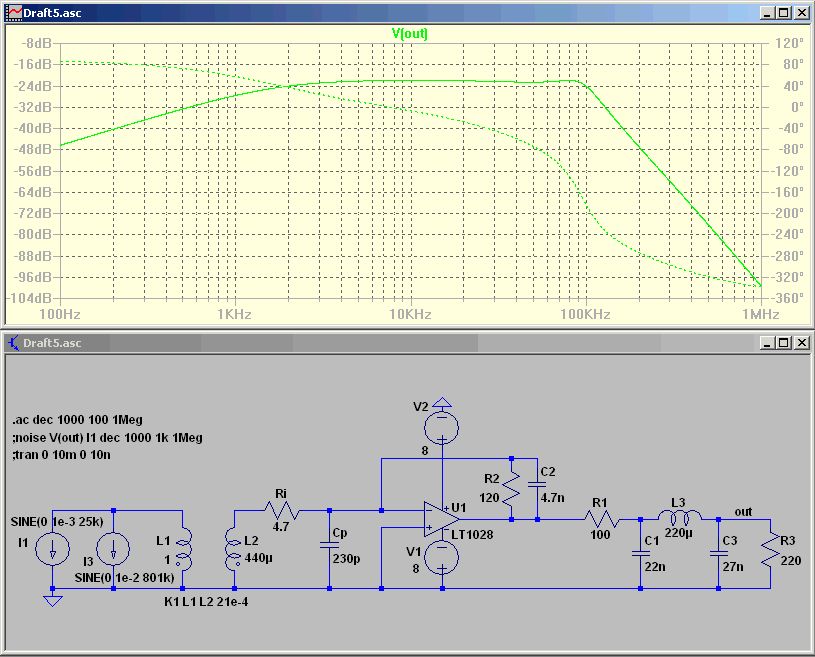The image size is (815, 657).
Task: Click the ground symbol below I1
Action: point(52,600)
